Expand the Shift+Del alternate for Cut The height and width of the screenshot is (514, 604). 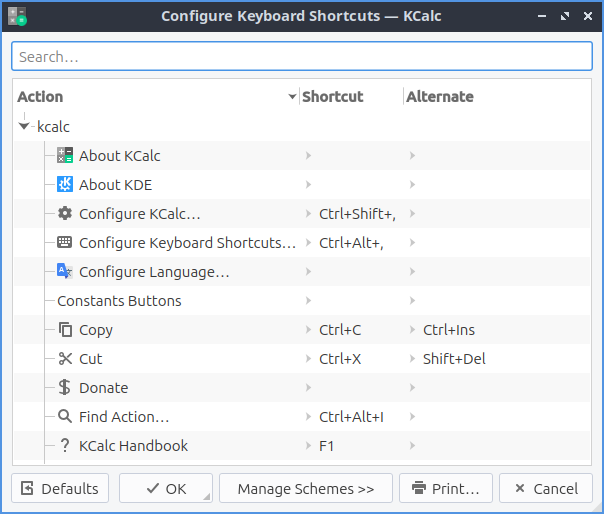pyautogui.click(x=412, y=359)
